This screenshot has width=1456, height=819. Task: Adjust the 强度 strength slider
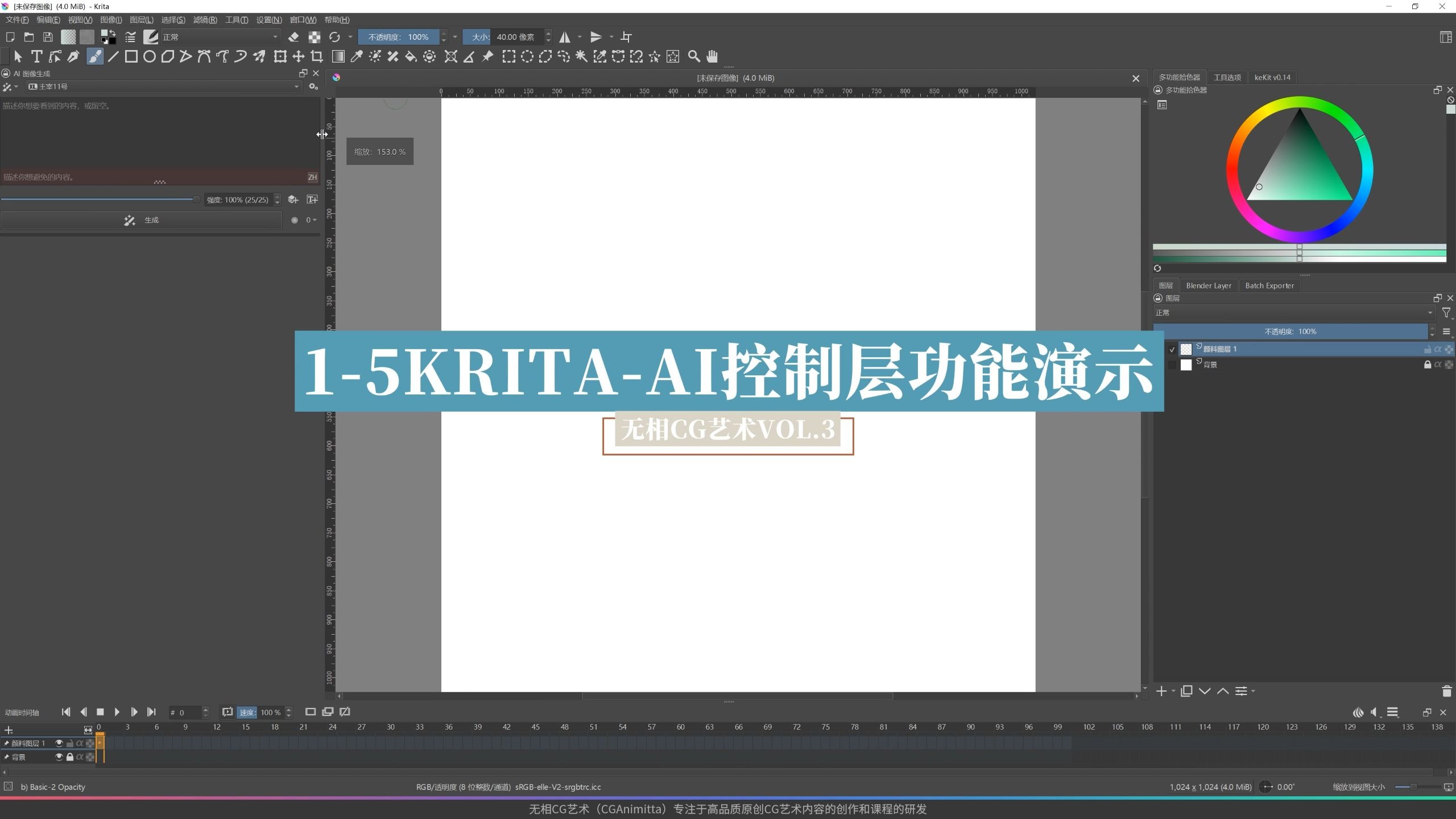(100, 200)
